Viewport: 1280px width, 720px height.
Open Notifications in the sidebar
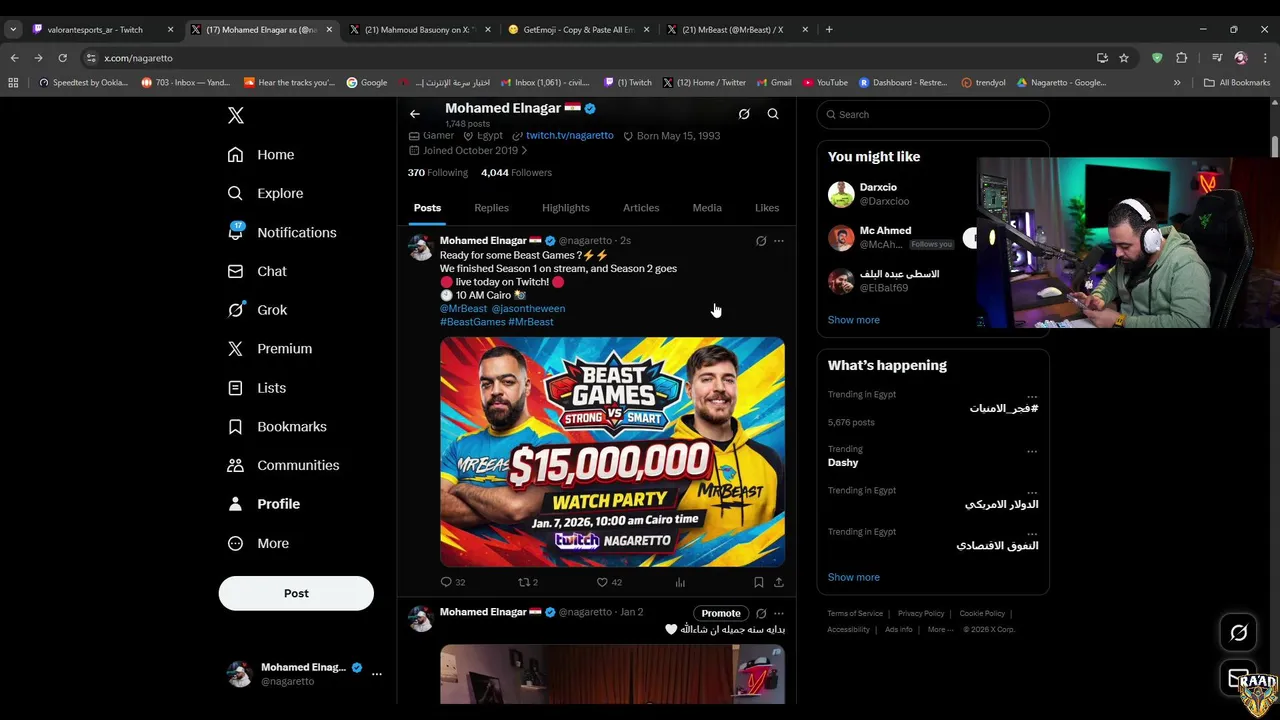pyautogui.click(x=282, y=232)
